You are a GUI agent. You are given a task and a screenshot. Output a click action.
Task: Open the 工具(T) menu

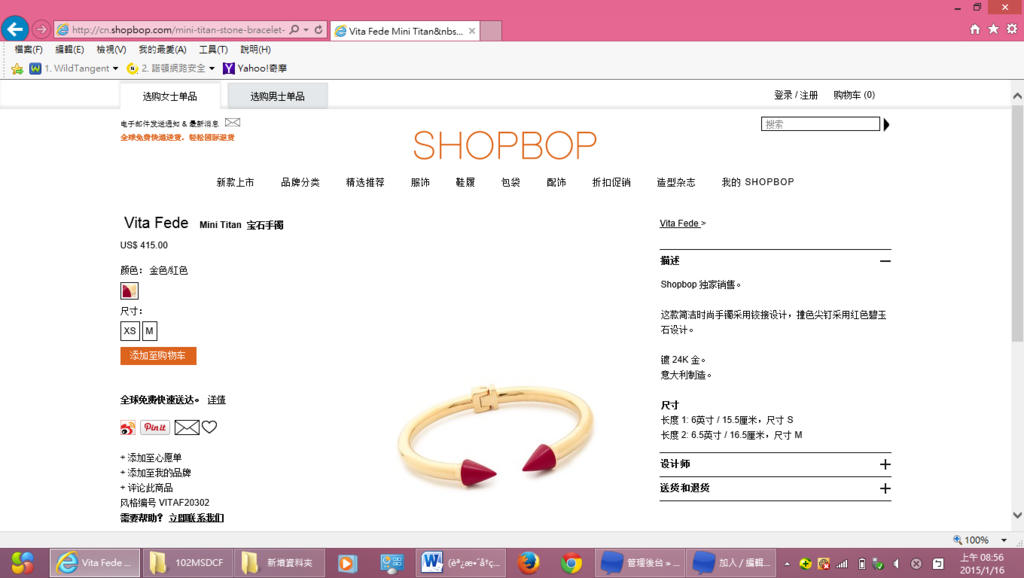click(x=214, y=50)
